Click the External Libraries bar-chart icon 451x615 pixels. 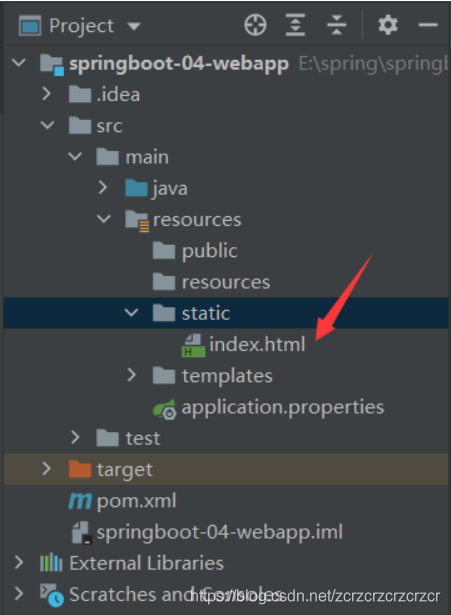click(x=51, y=563)
